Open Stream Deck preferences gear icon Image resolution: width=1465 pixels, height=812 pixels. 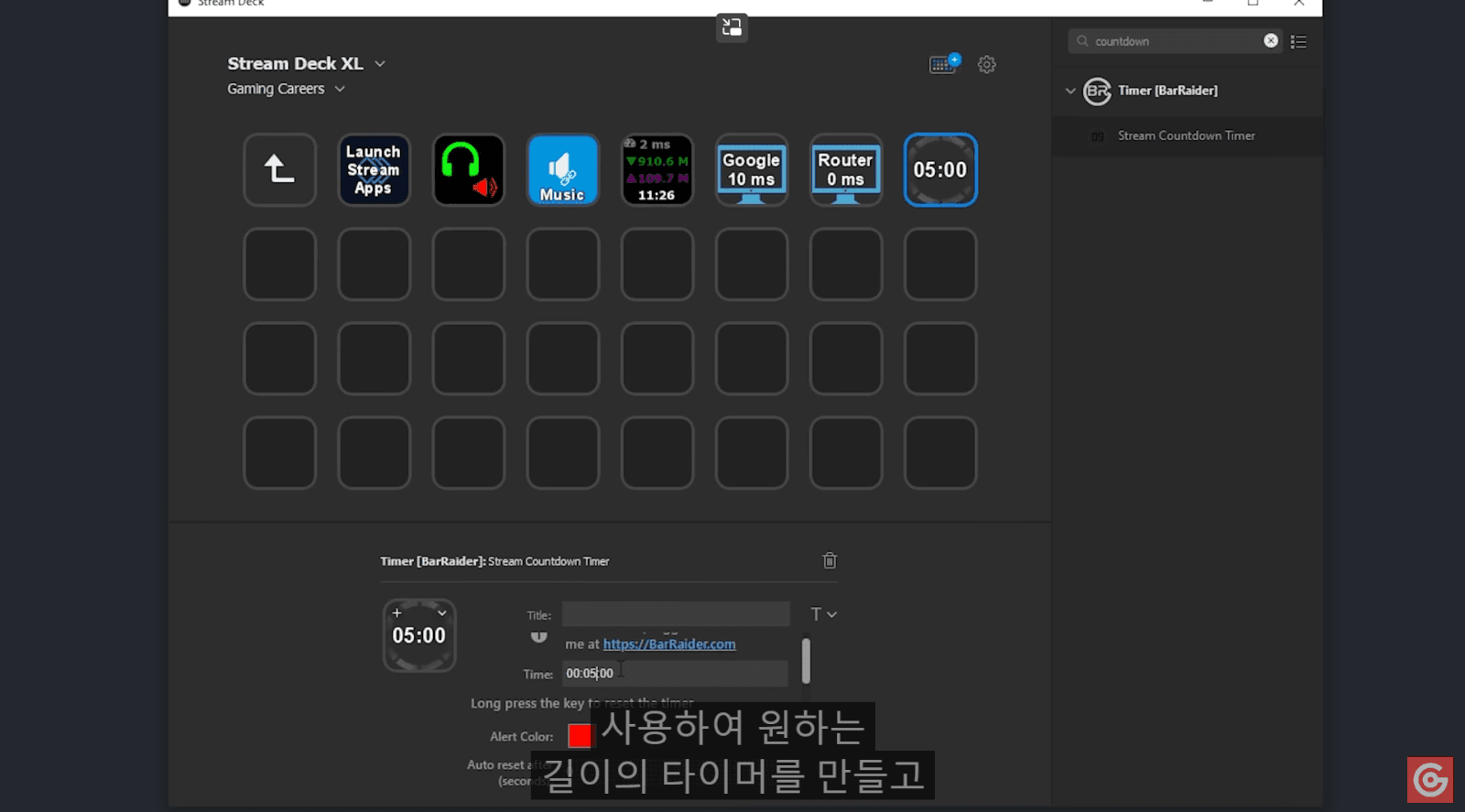pos(986,65)
